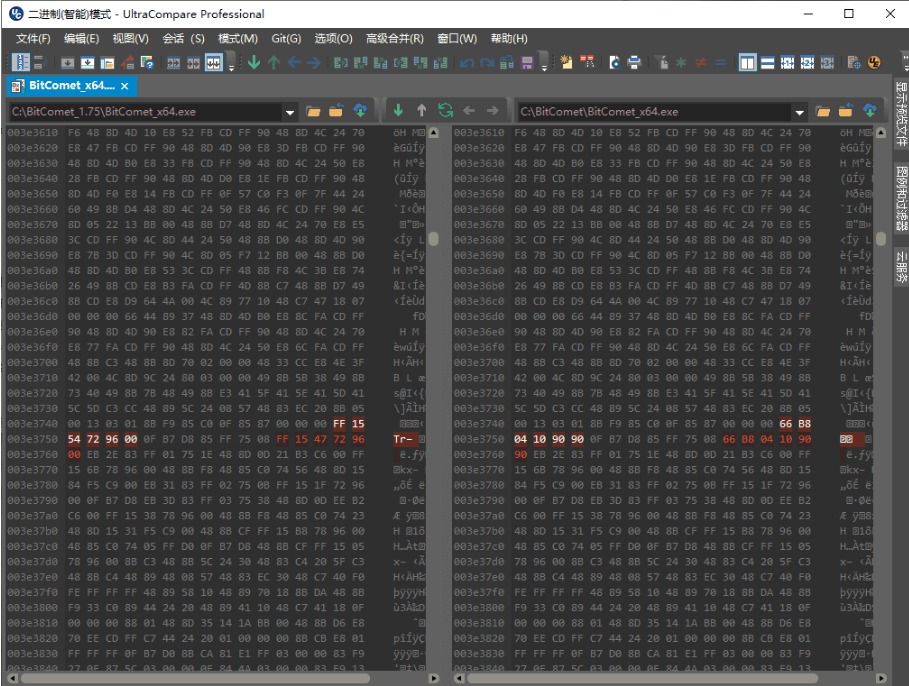
Task: Click the purple floppy disk save icon
Action: [527, 63]
